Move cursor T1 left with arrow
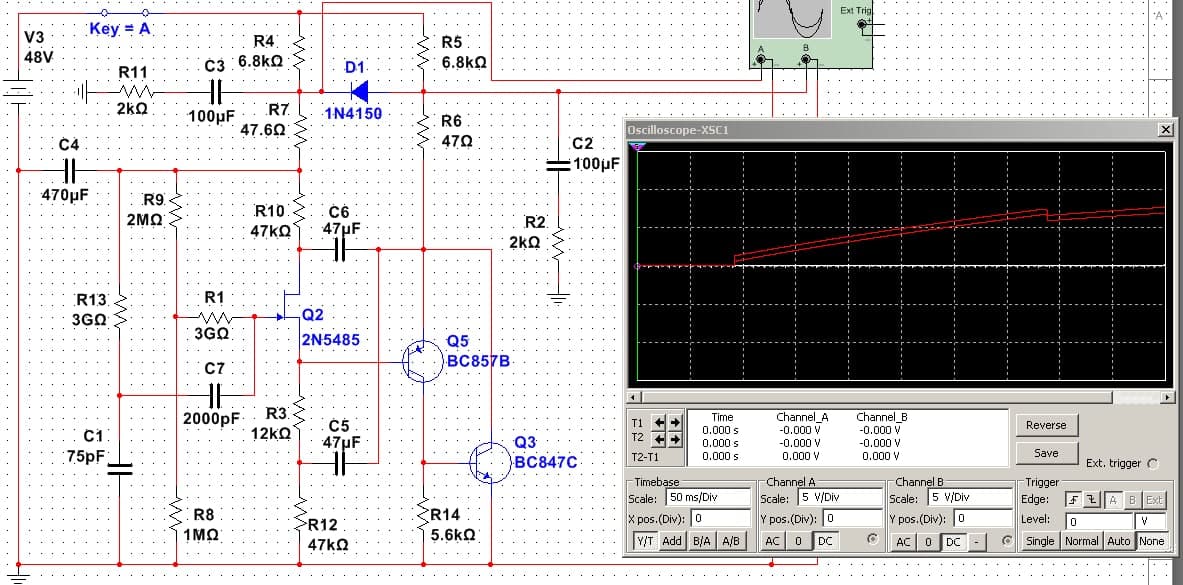 click(660, 423)
